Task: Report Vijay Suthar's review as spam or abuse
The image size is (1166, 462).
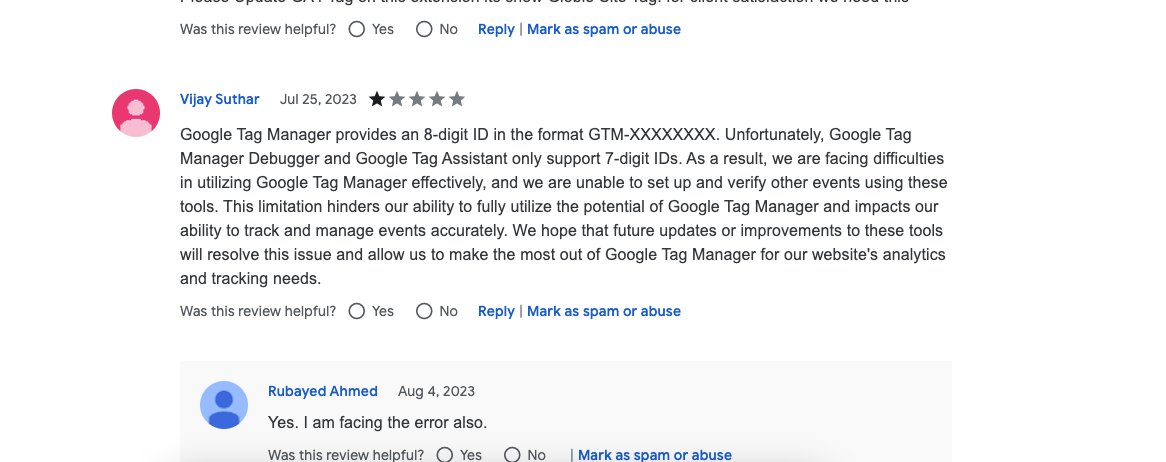Action: [604, 311]
